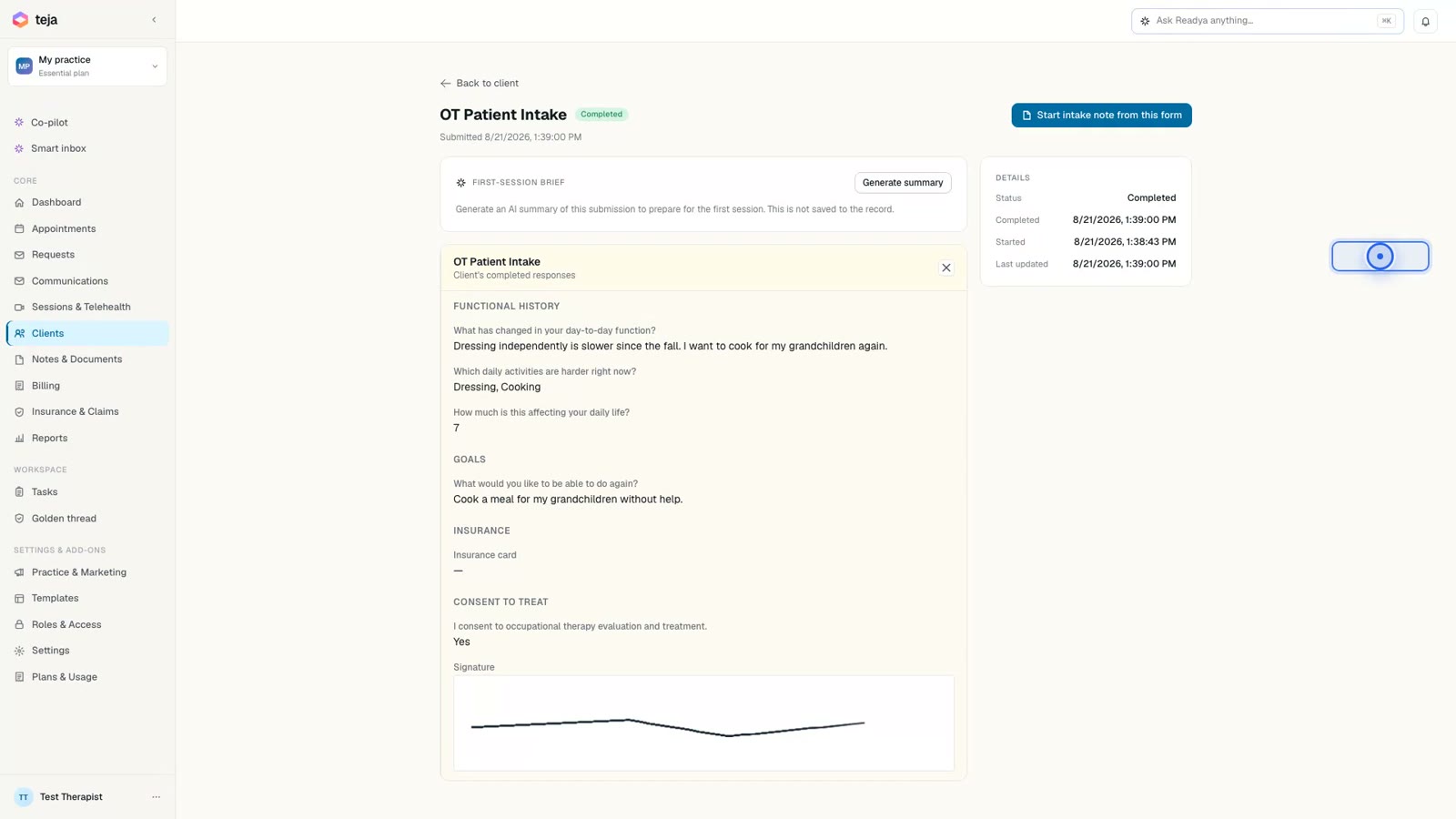The width and height of the screenshot is (1456, 819).
Task: Click the Generate summary button
Action: pyautogui.click(x=902, y=183)
